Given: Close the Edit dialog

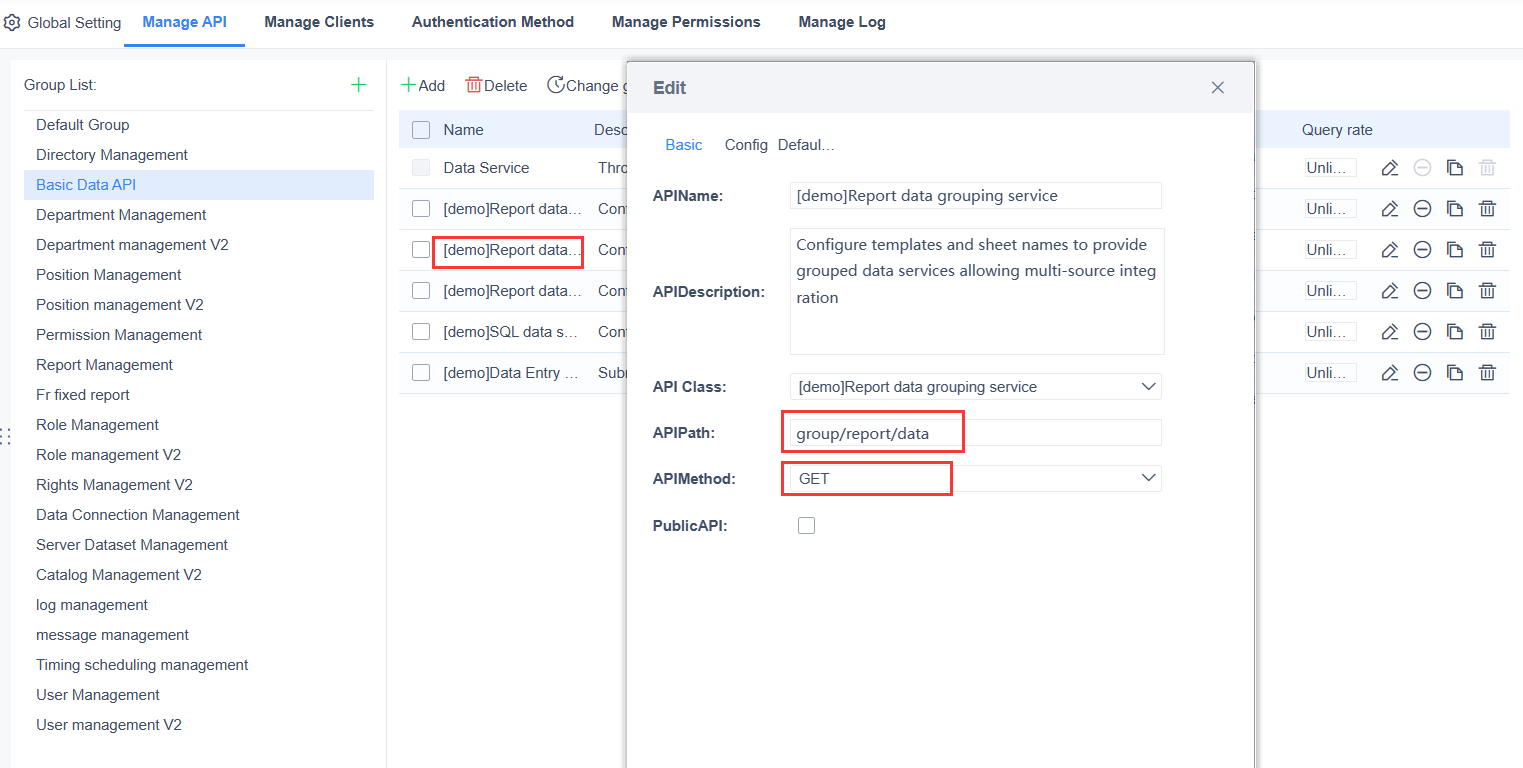Looking at the screenshot, I should coord(1217,87).
